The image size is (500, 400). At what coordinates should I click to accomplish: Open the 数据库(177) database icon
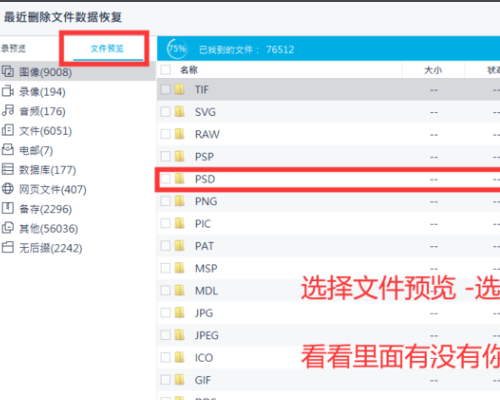(8, 169)
